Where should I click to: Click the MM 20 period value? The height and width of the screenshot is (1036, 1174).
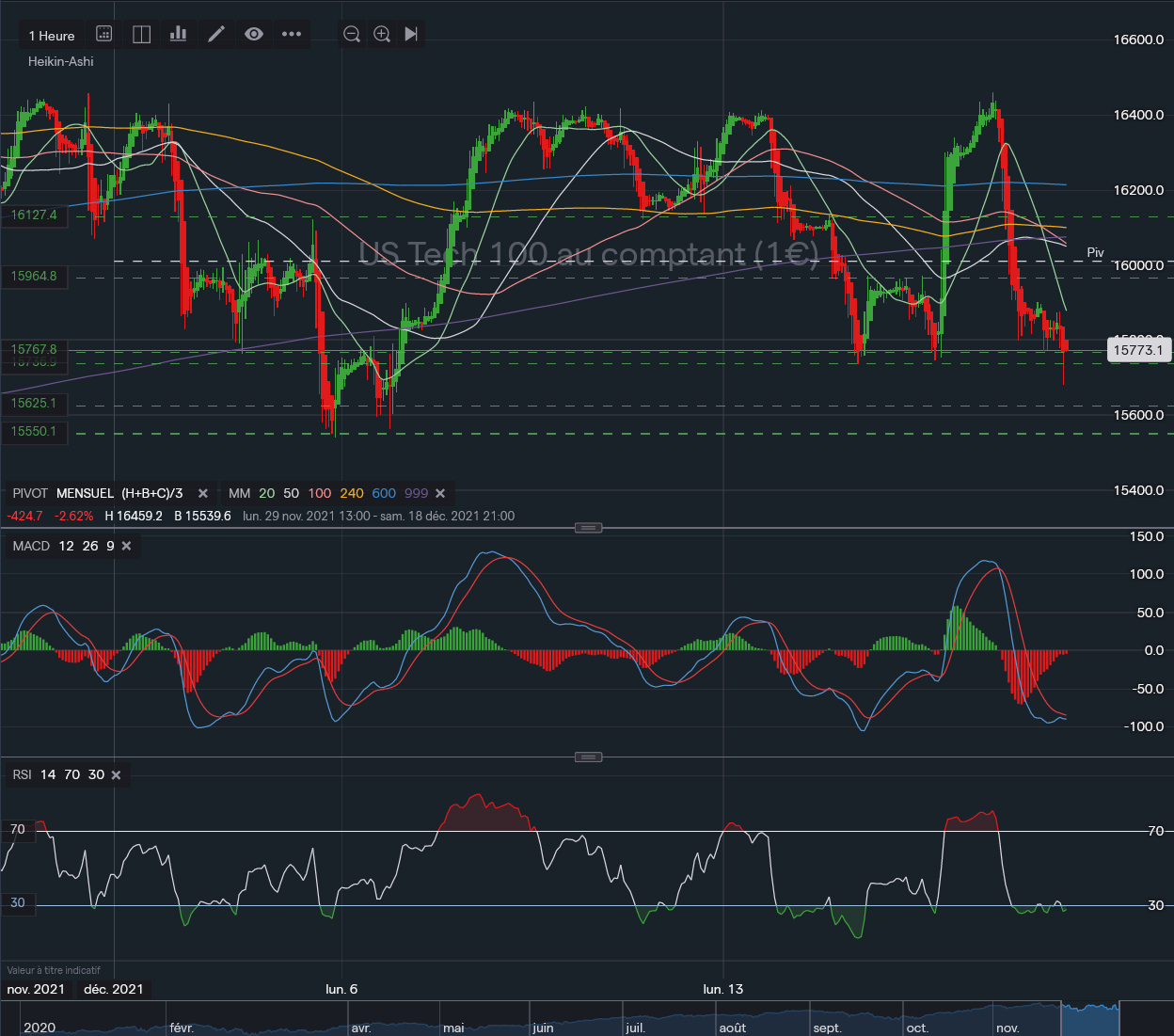267,493
